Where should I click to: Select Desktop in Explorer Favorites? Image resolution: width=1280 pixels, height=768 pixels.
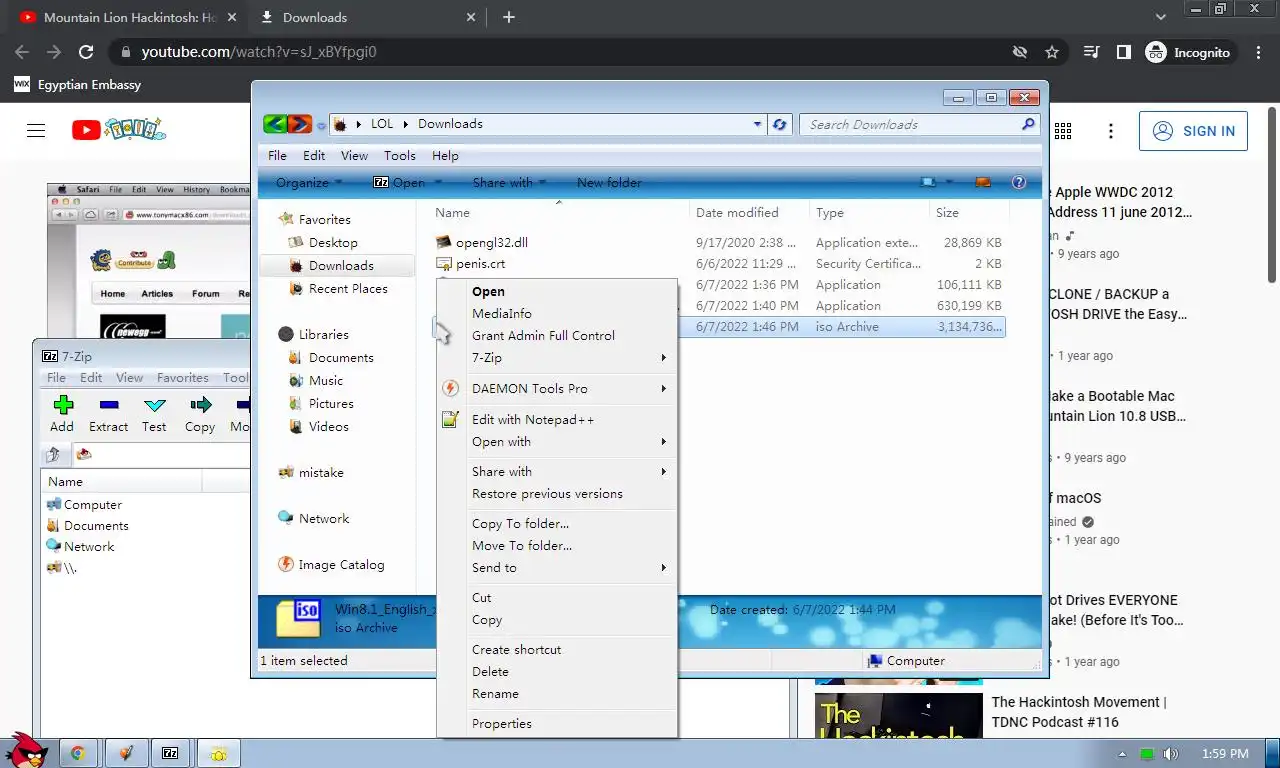pos(333,243)
